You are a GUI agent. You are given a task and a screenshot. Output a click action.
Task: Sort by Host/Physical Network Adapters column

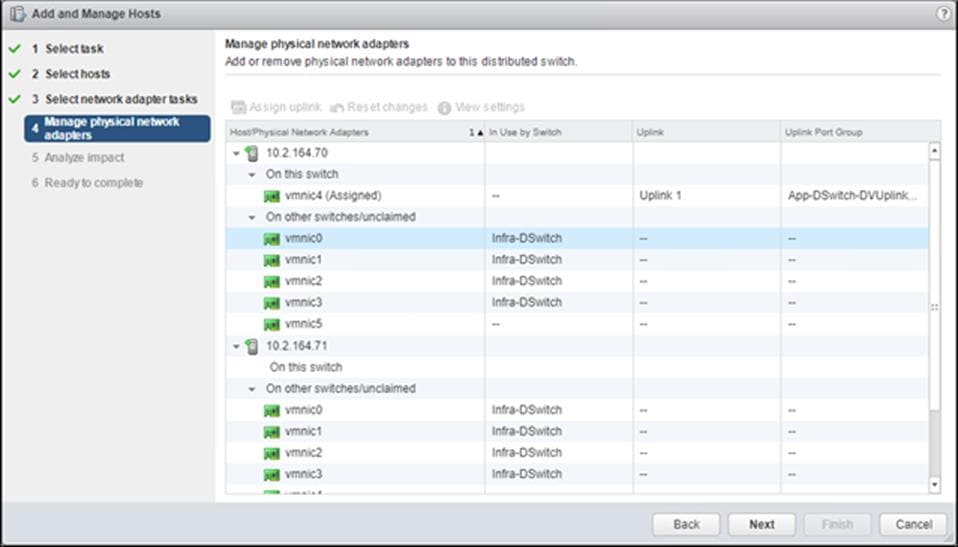coord(355,132)
